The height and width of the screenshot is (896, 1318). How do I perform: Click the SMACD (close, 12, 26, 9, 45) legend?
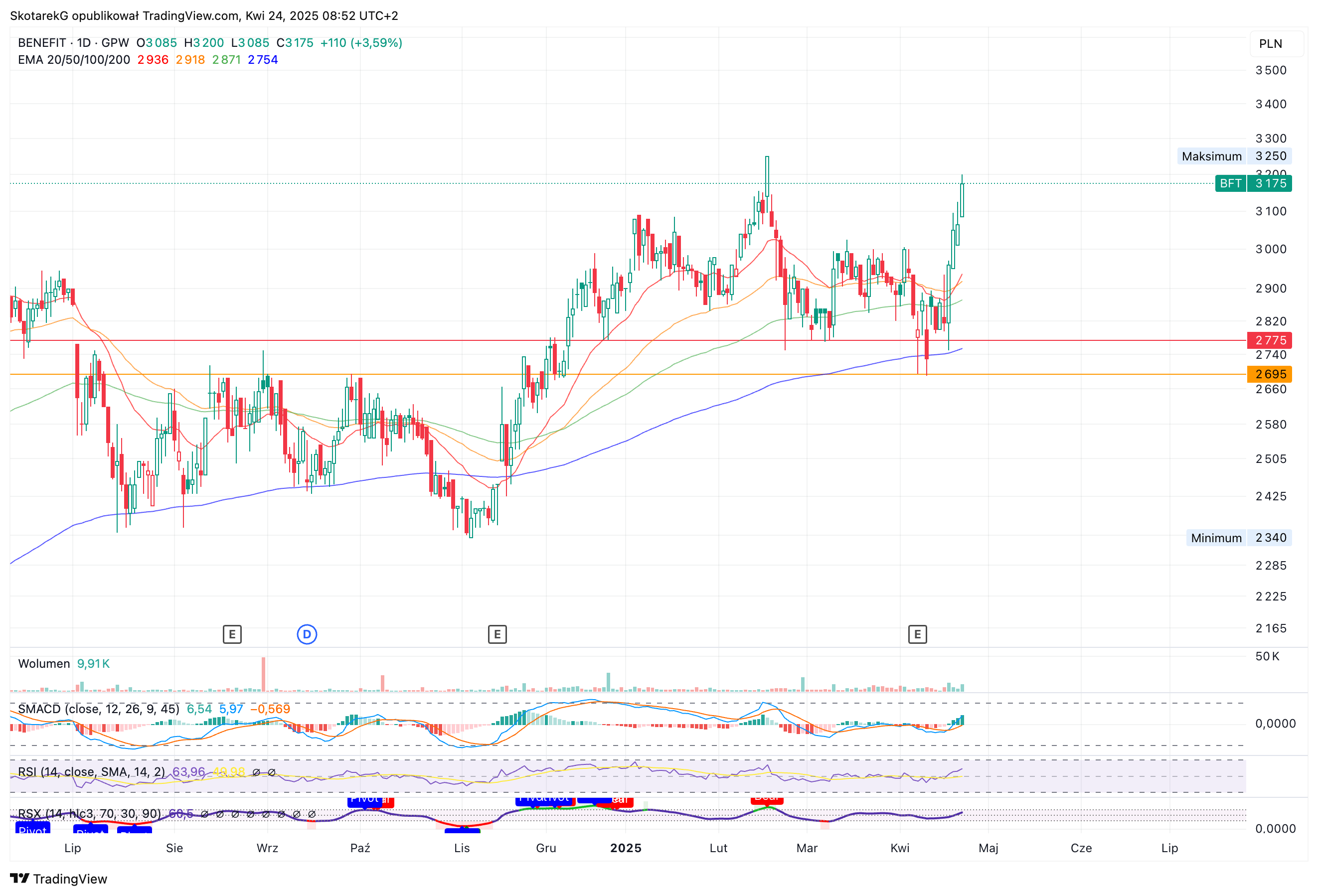pyautogui.click(x=99, y=709)
